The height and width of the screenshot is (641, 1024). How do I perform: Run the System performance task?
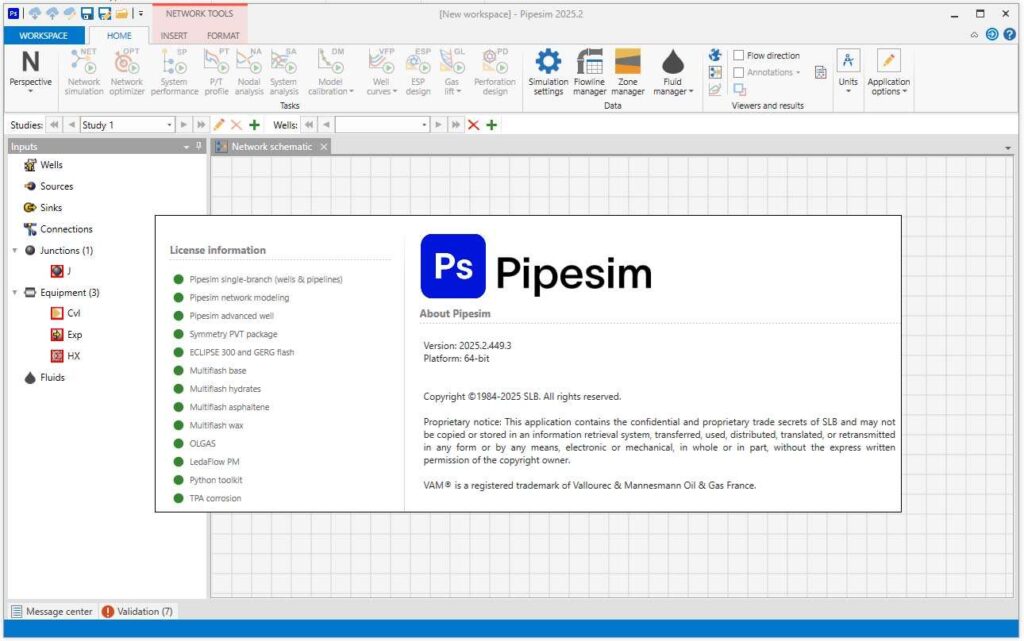pyautogui.click(x=174, y=72)
